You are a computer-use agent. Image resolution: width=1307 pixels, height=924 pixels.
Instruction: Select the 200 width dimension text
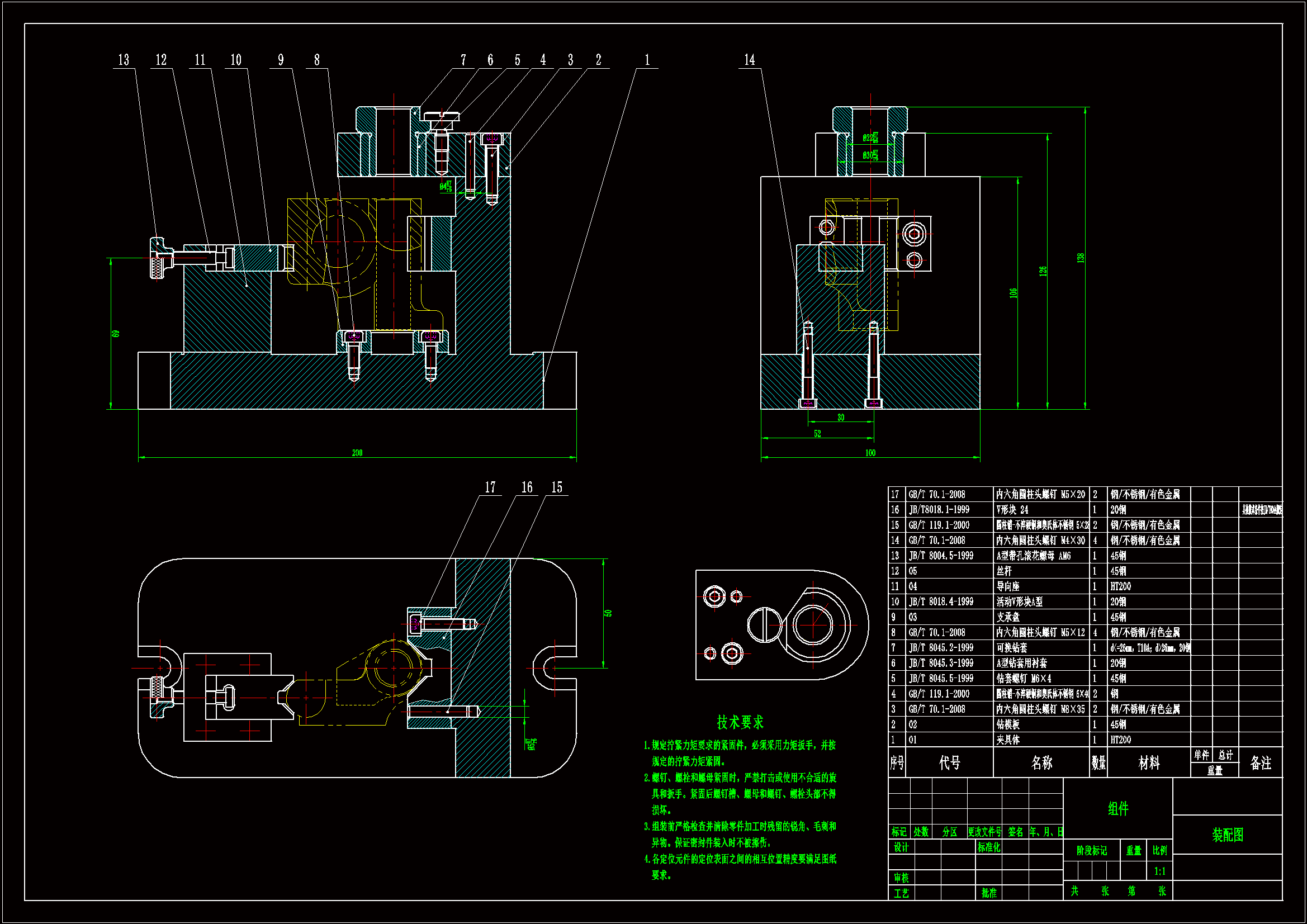click(357, 453)
